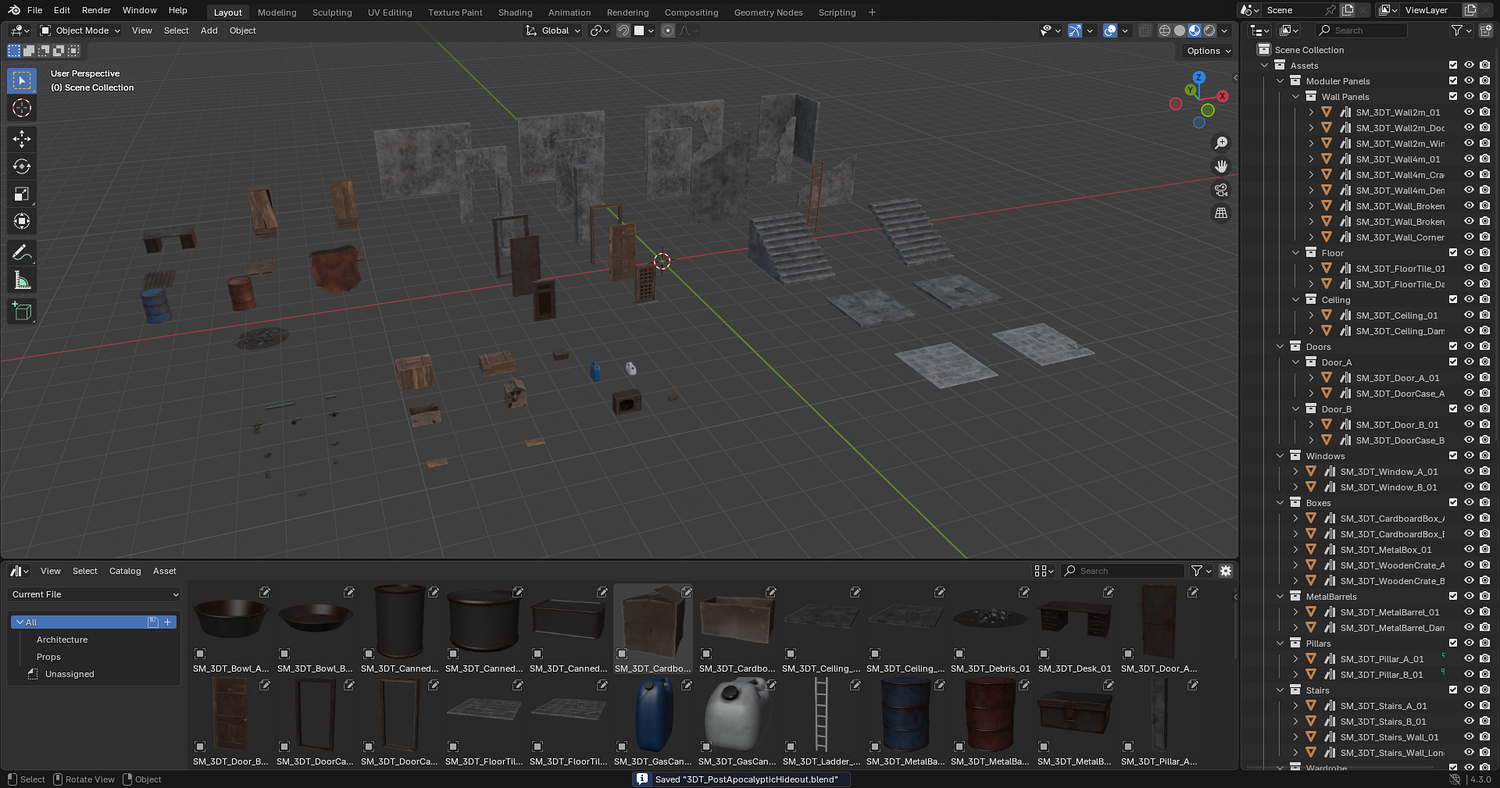Switch to the Modeling workspace tab
Screen dimensions: 1500x788
(277, 12)
